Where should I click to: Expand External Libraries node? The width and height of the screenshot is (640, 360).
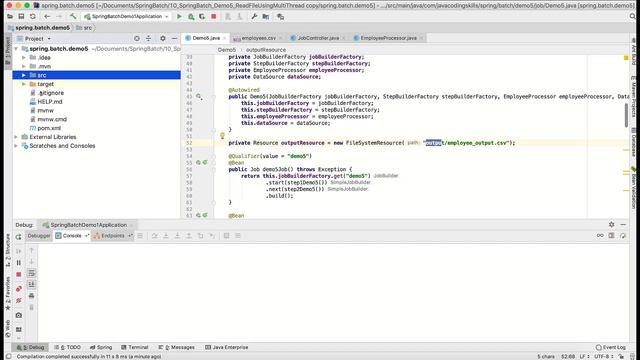click(16, 137)
